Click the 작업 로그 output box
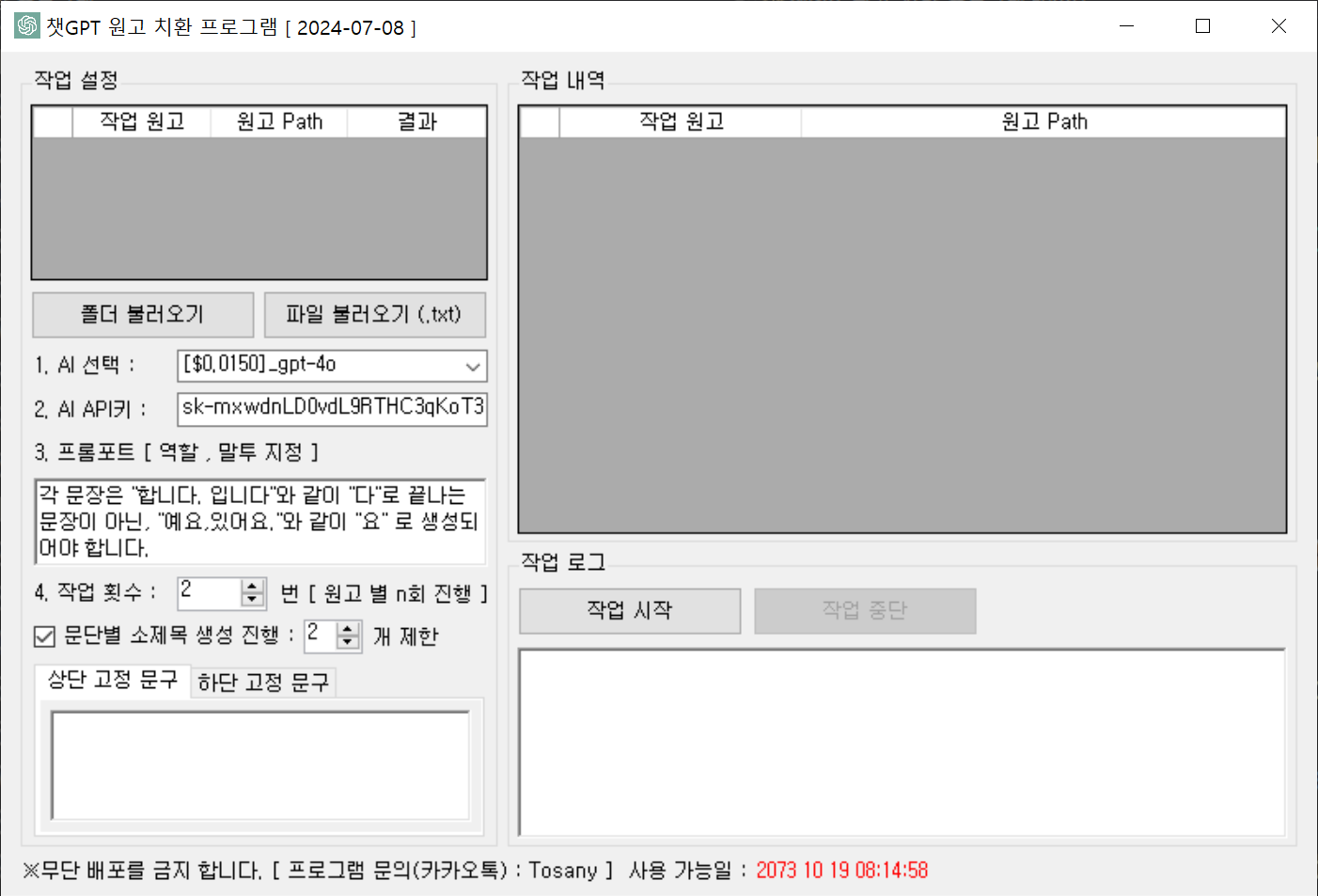This screenshot has width=1318, height=896. point(902,742)
